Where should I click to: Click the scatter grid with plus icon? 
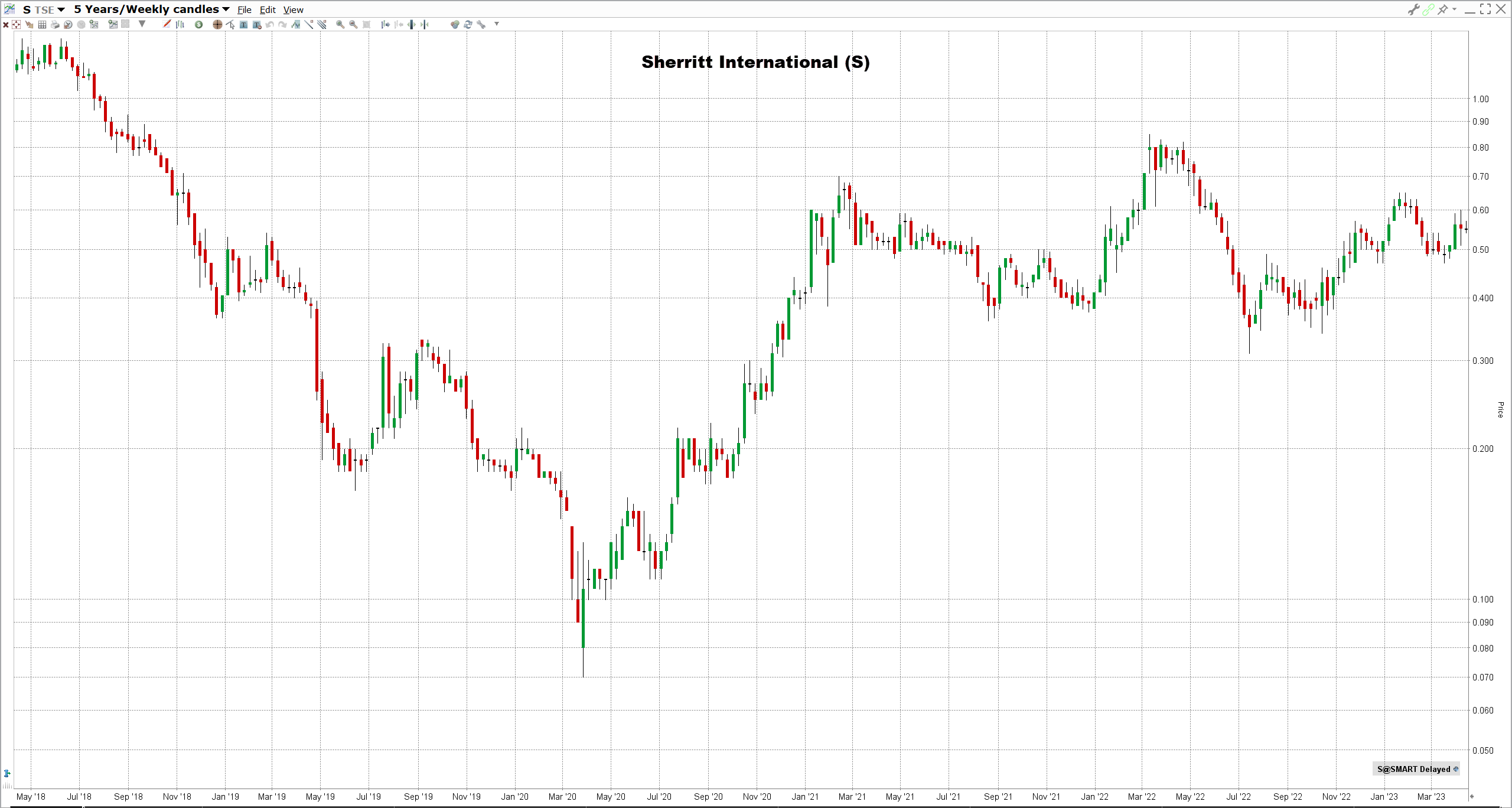(x=94, y=24)
